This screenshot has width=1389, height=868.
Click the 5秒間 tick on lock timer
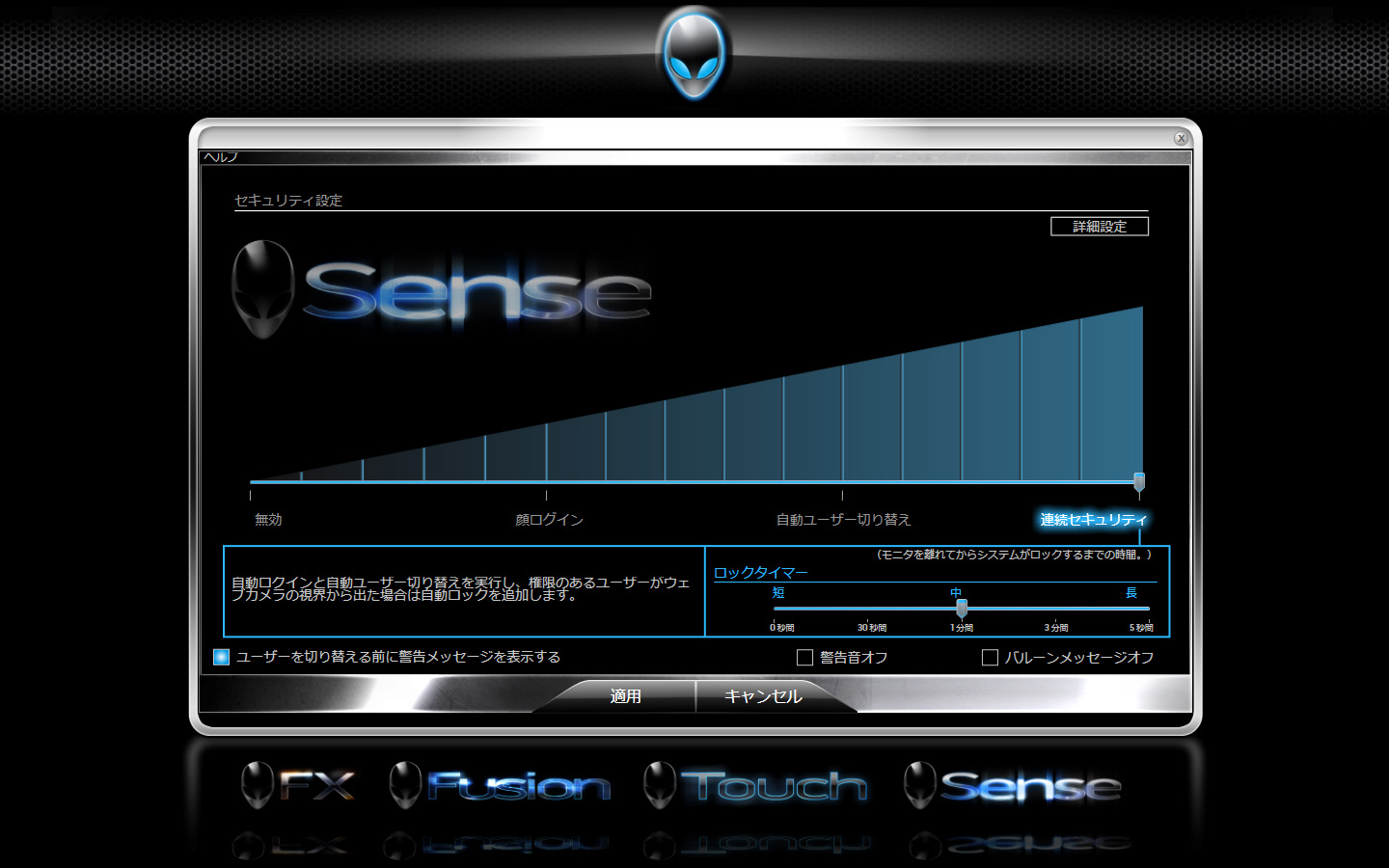1141,628
